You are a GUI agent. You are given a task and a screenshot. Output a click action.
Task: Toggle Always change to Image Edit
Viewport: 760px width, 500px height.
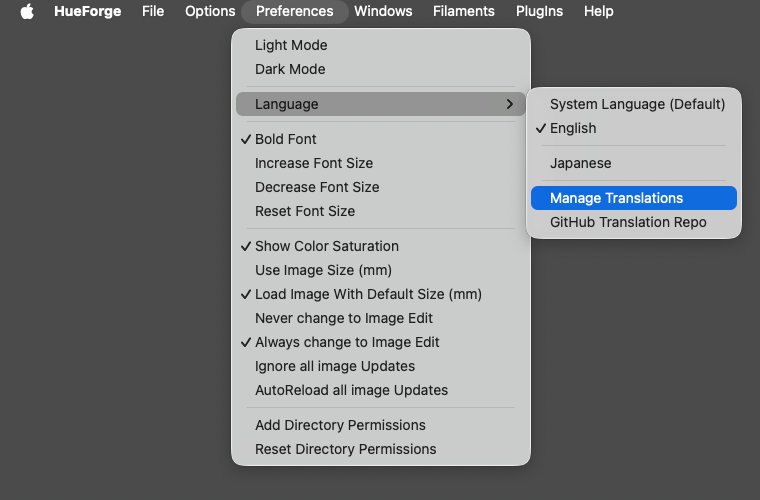[380, 342]
